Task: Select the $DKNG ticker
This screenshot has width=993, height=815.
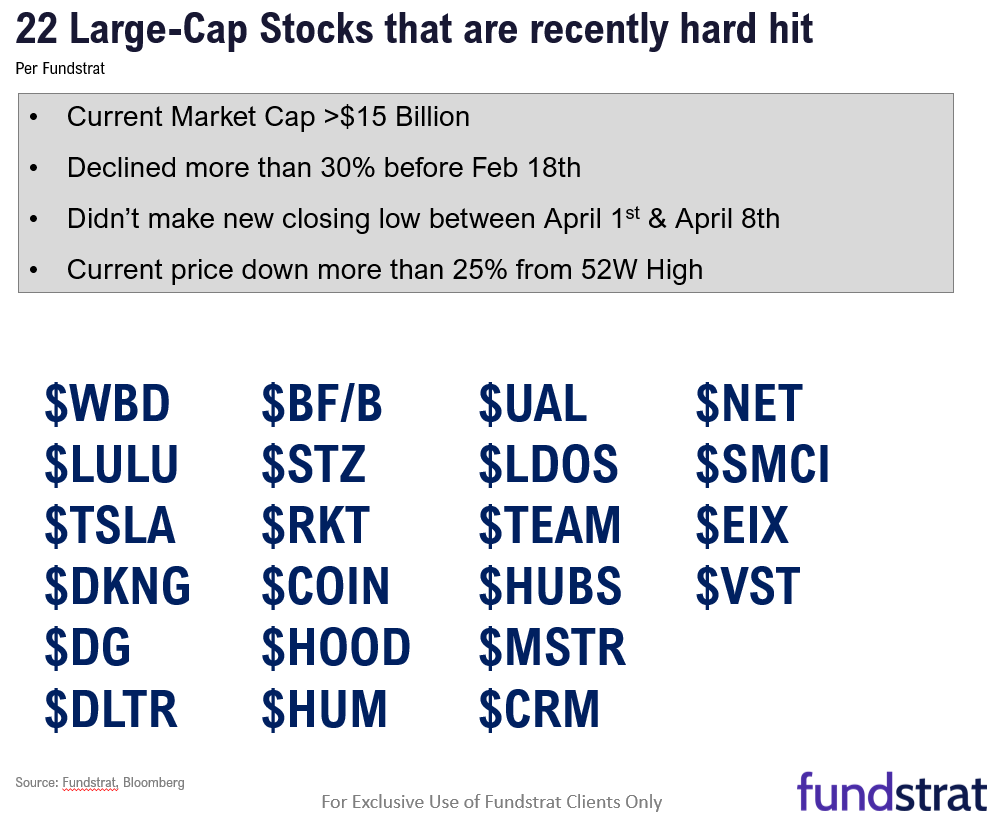Action: tap(117, 587)
